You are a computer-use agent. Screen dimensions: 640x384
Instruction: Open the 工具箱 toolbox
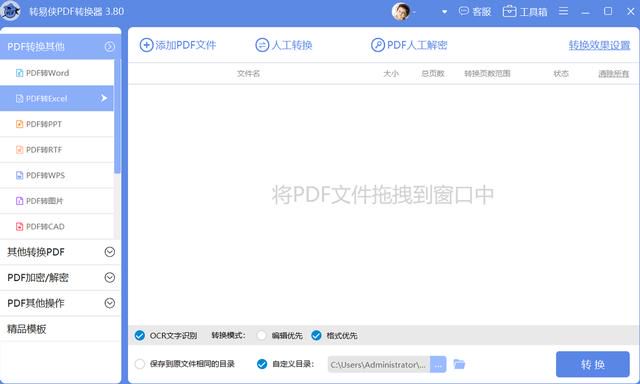tap(524, 12)
